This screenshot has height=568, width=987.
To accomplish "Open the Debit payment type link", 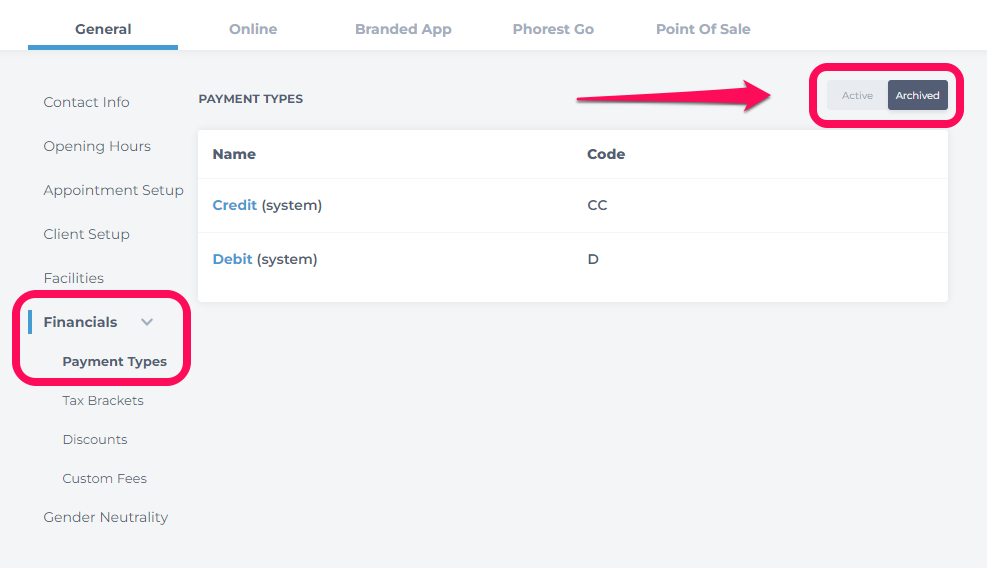I will coord(232,259).
